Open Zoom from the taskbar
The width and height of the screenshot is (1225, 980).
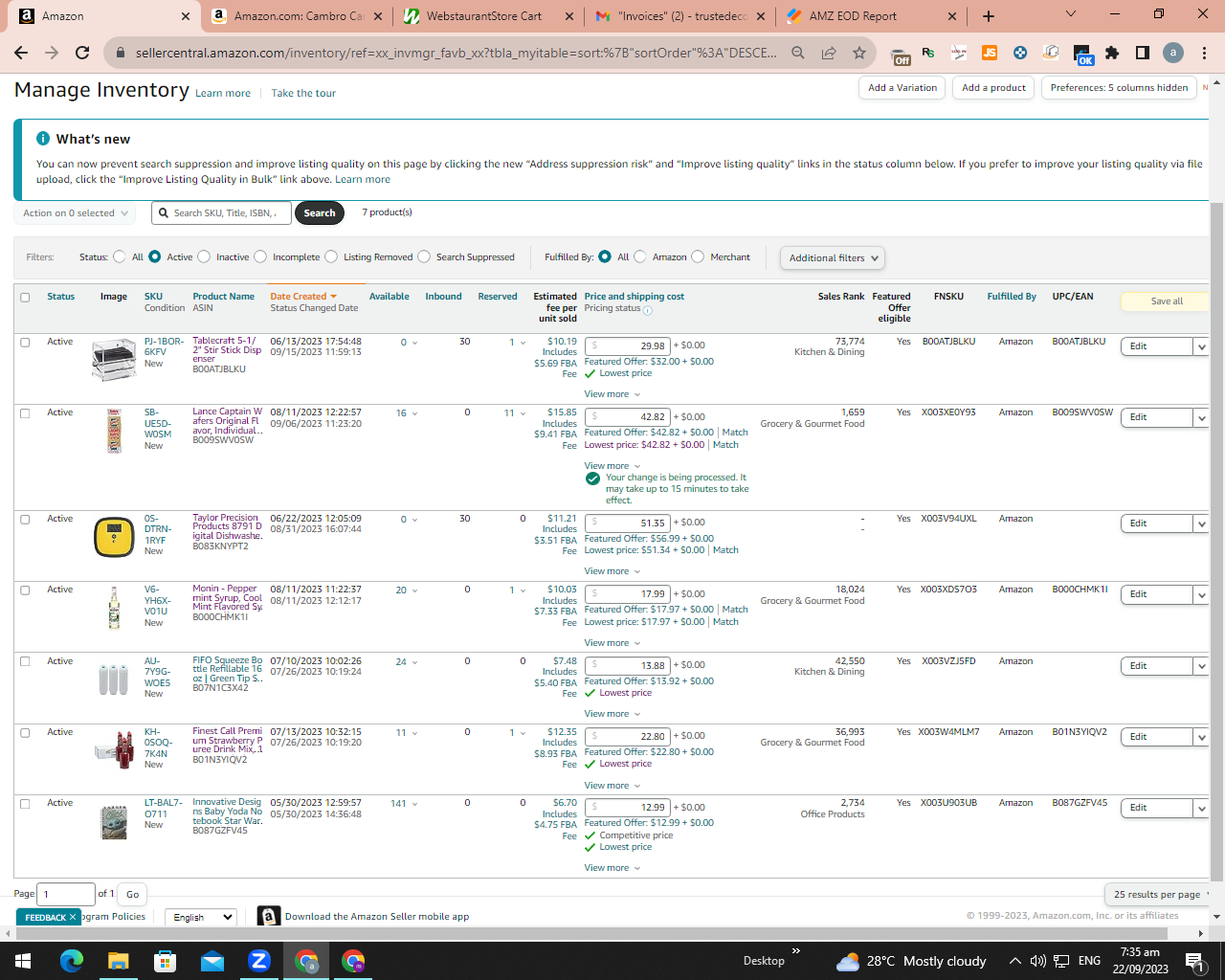258,961
